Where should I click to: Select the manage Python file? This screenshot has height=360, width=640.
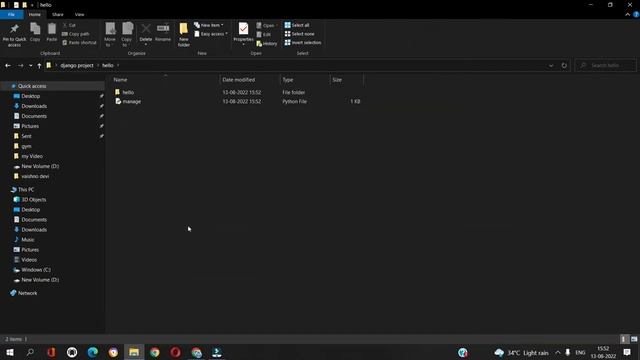tap(132, 101)
